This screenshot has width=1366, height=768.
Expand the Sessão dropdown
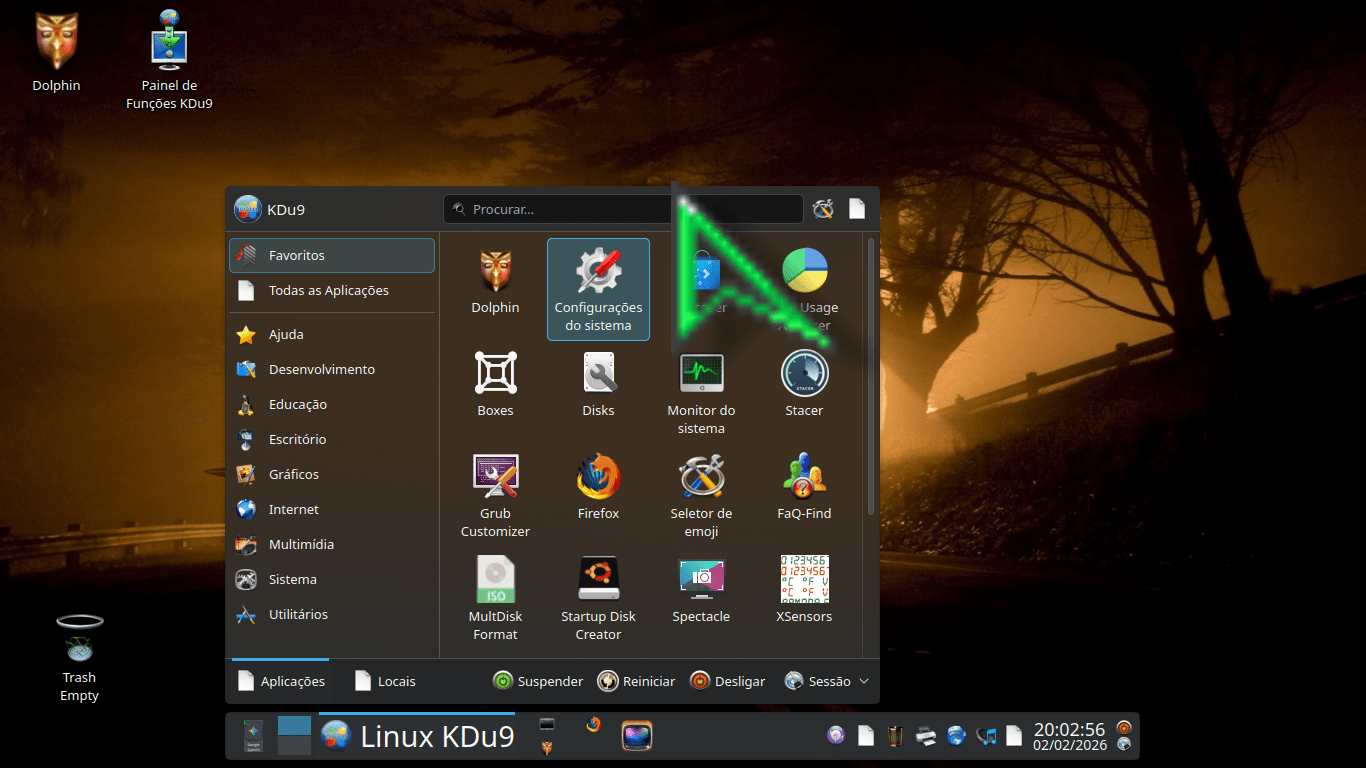tap(827, 681)
